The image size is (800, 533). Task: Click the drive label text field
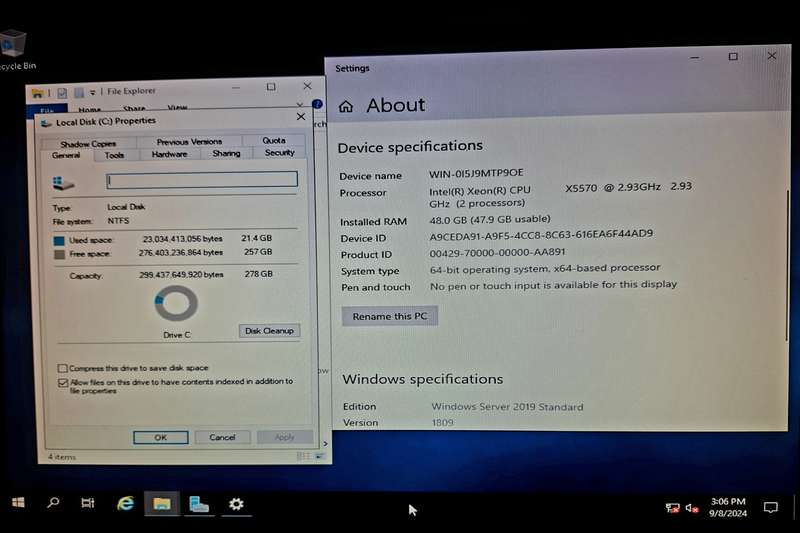[202, 180]
